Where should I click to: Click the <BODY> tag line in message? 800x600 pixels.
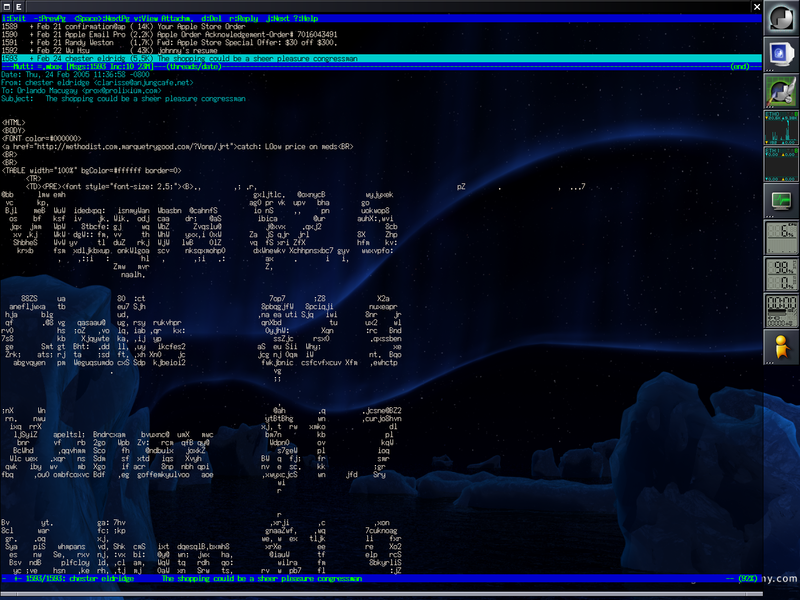pyautogui.click(x=13, y=131)
